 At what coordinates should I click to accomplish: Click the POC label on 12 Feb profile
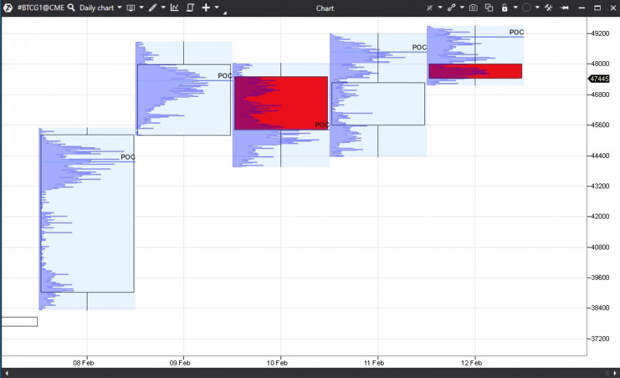pos(516,32)
